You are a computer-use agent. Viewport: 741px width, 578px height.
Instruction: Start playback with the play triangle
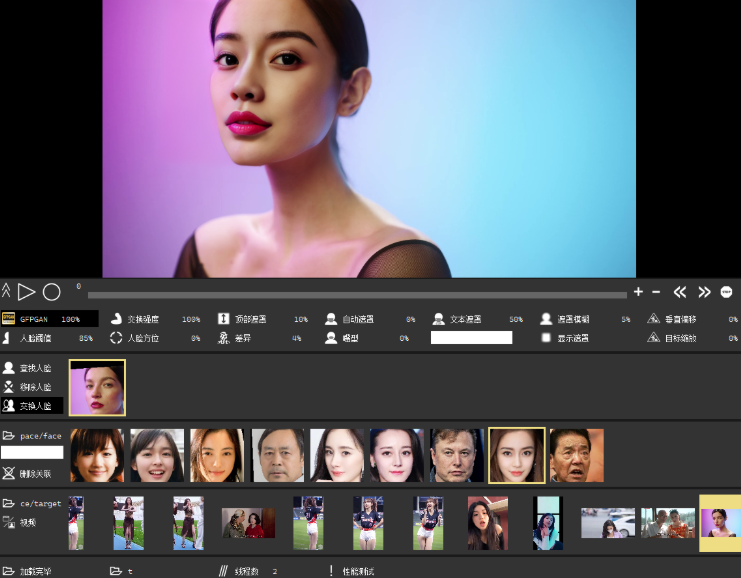(26, 292)
